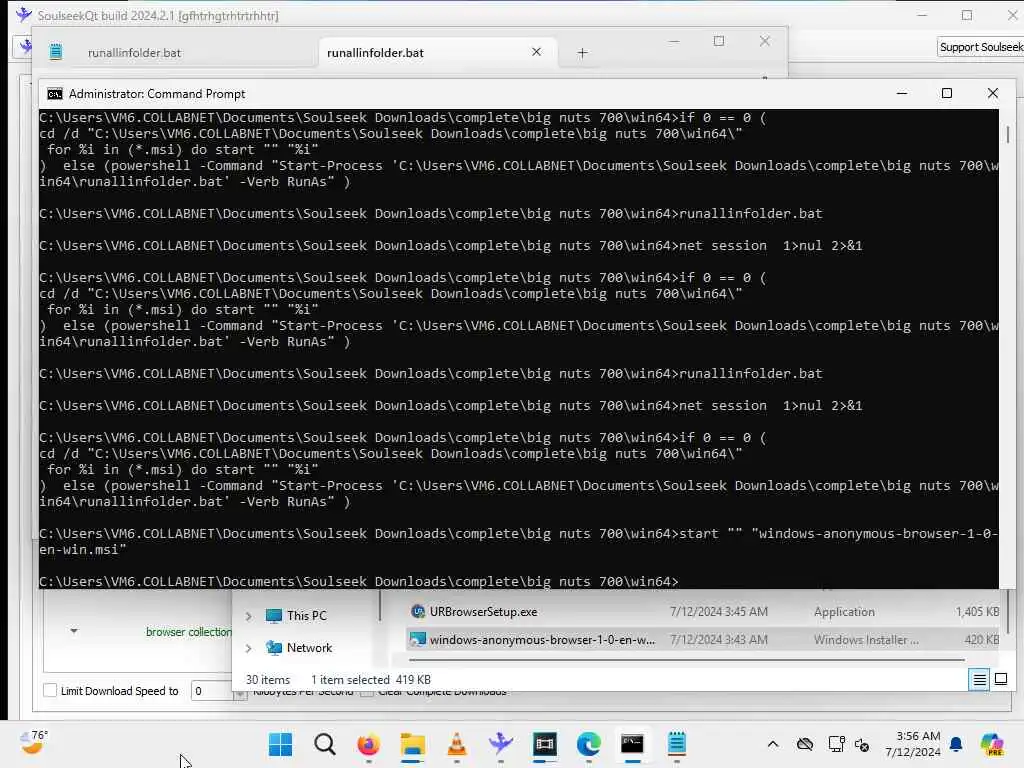Image resolution: width=1024 pixels, height=768 pixels.
Task: Maximize the Command Prompt window
Action: (x=946, y=93)
